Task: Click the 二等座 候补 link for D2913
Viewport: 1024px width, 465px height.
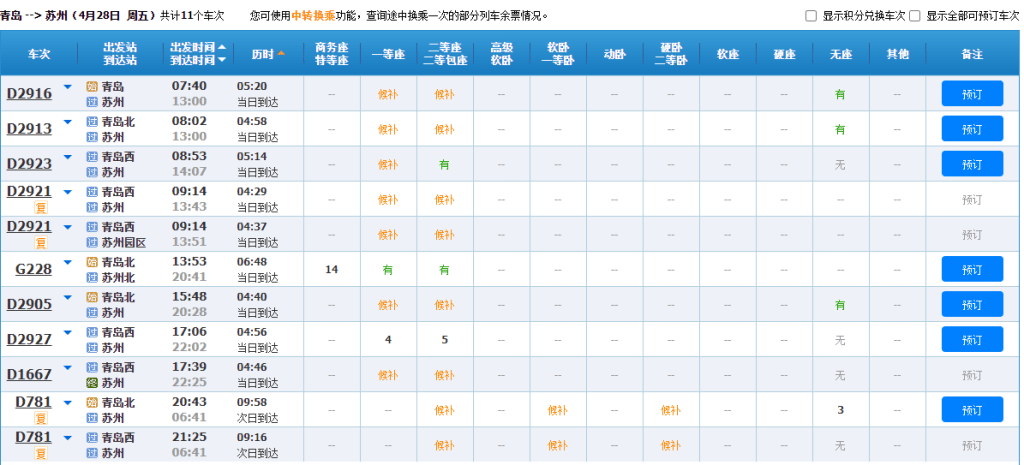Action: [444, 129]
